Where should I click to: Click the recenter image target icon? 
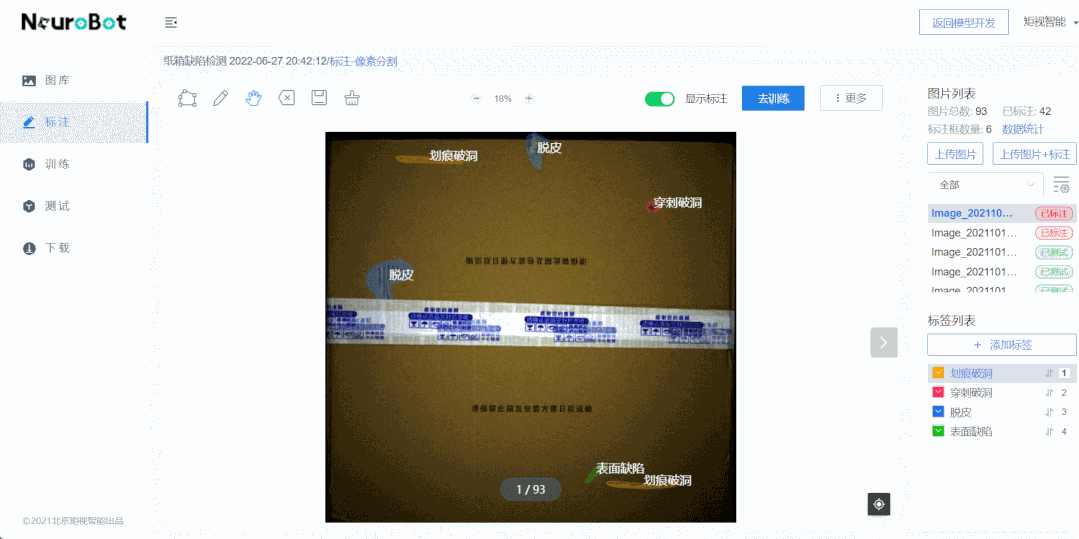click(878, 504)
